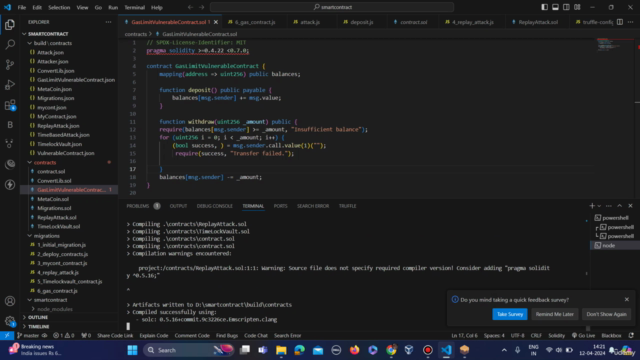Open the Accounts icon in activity bar

(10, 301)
